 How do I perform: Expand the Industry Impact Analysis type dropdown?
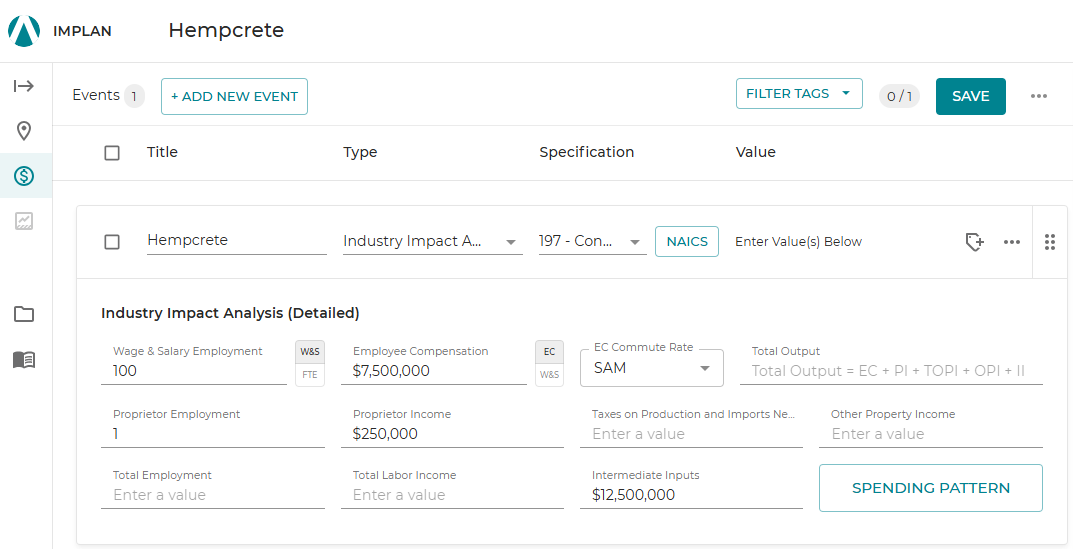coord(432,241)
